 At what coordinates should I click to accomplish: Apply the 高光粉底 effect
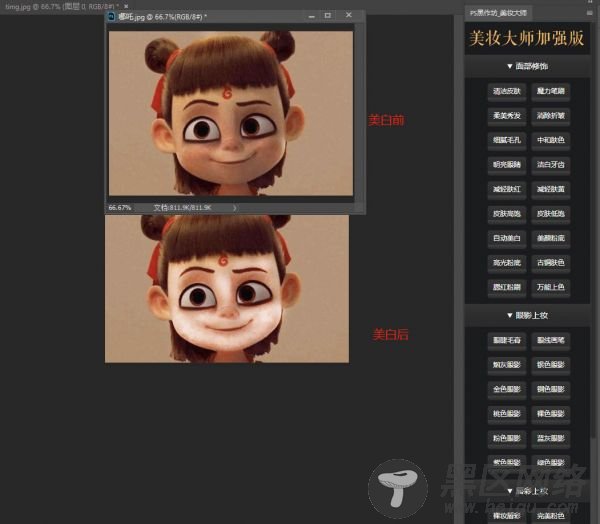pyautogui.click(x=507, y=263)
